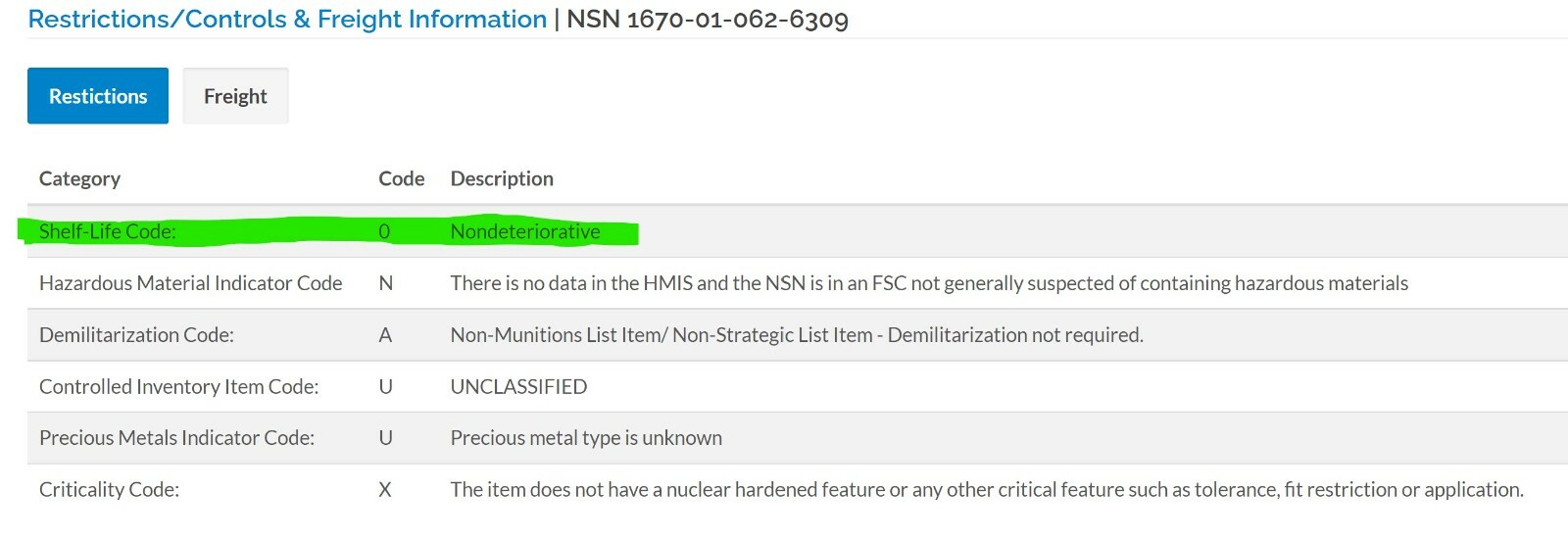This screenshot has width=1568, height=543.
Task: Select the Controlled Inventory Item Code label
Action: (x=178, y=387)
